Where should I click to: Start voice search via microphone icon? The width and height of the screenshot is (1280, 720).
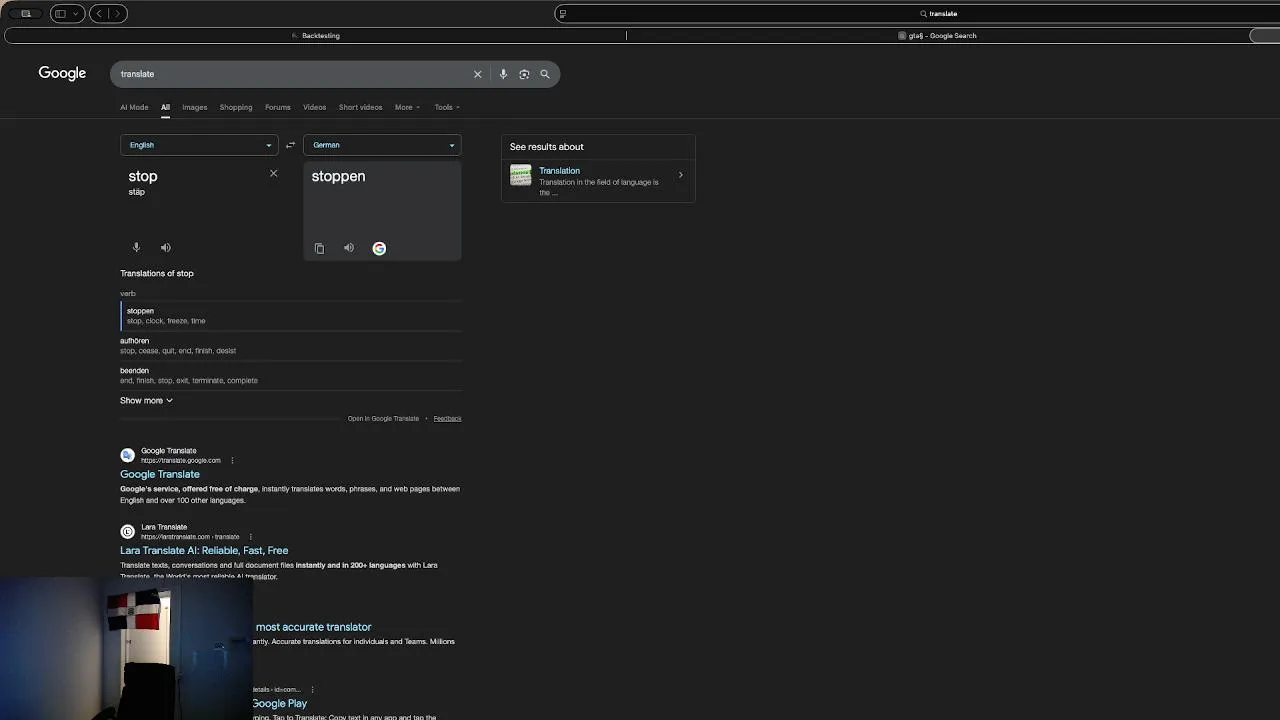click(x=503, y=74)
